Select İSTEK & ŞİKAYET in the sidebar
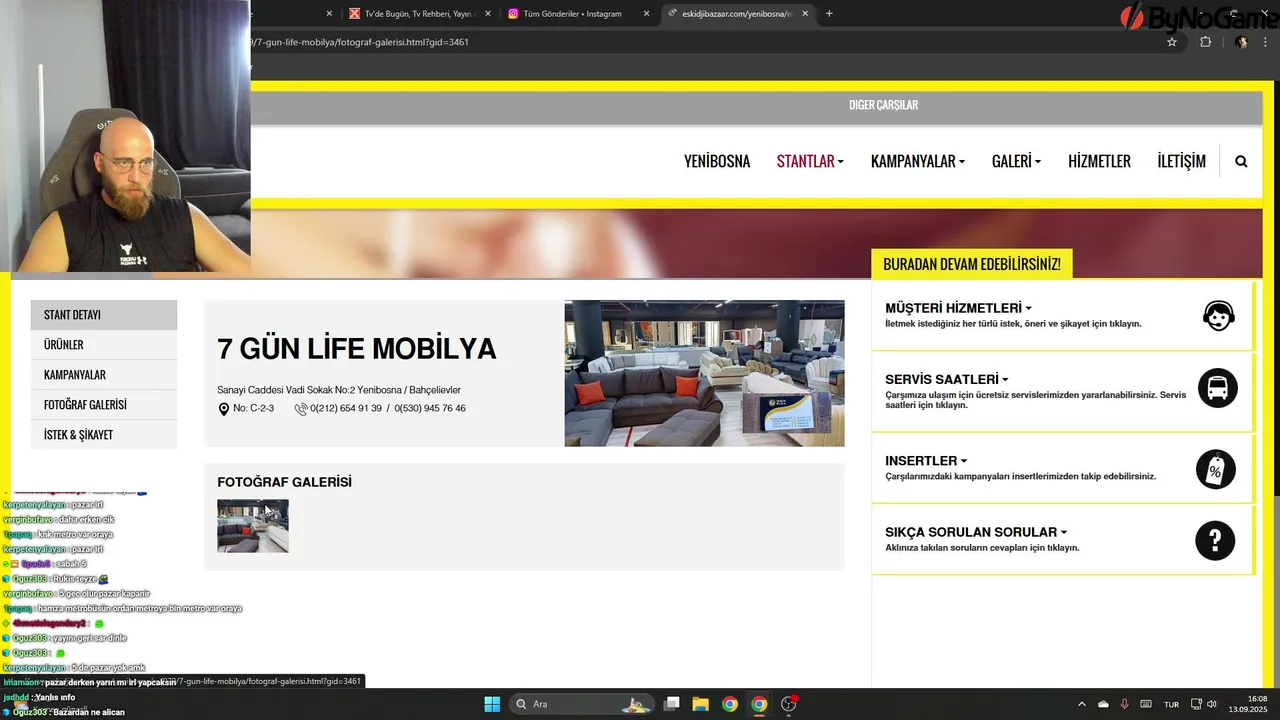 point(104,435)
